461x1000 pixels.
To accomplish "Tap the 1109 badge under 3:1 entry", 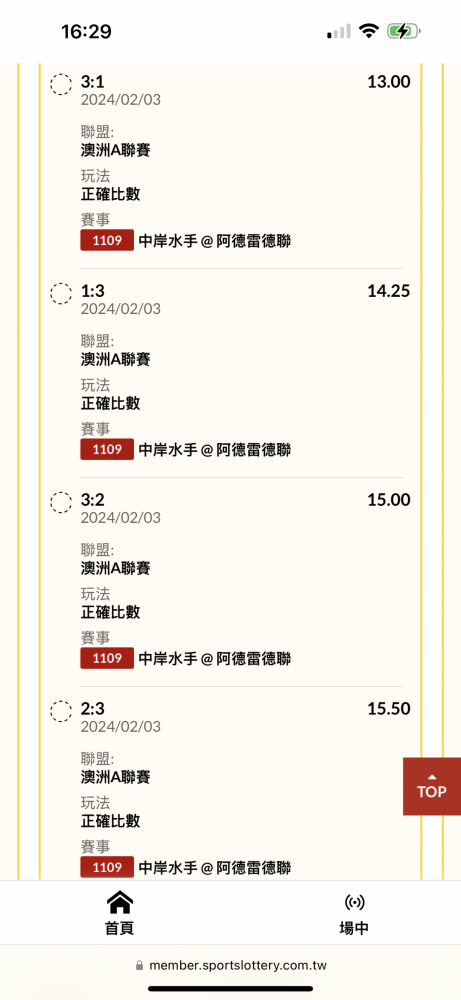I will 107,240.
